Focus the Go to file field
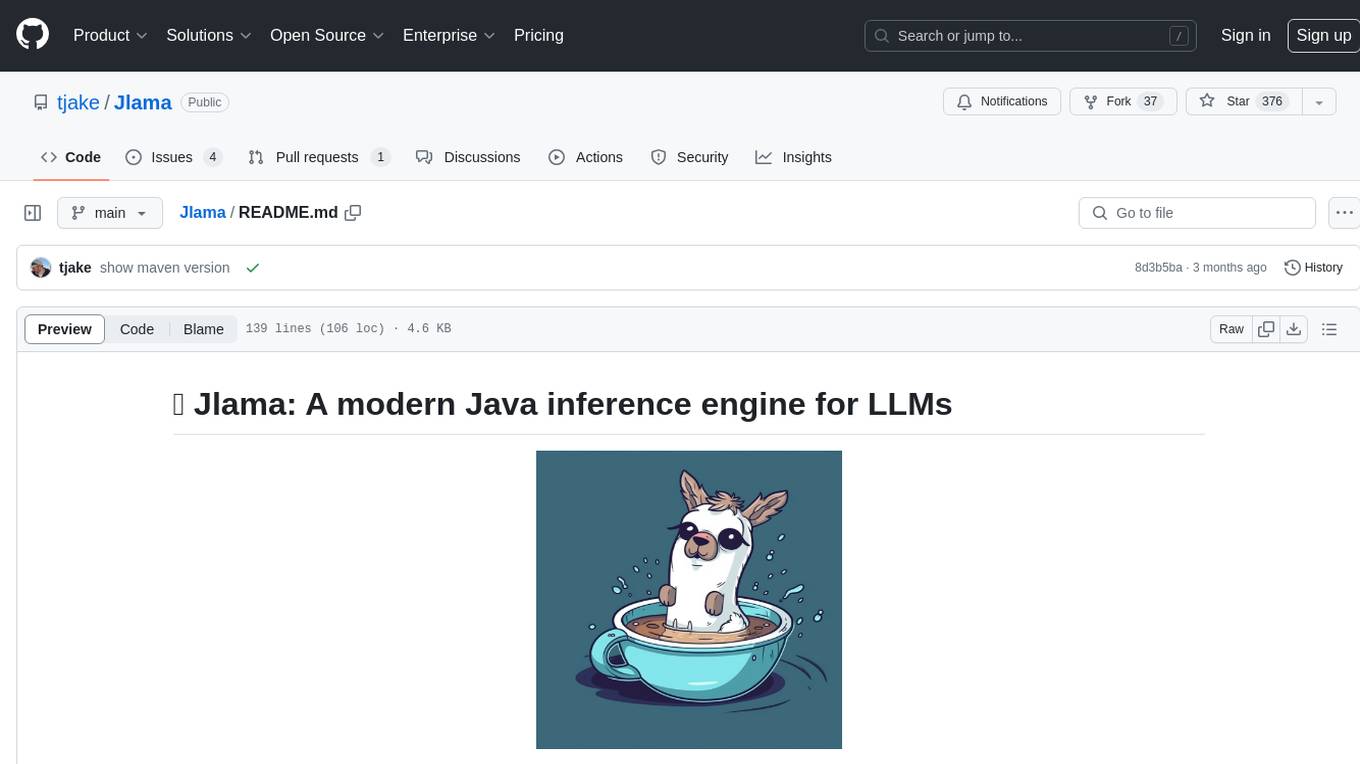This screenshot has width=1360, height=764. (x=1197, y=213)
